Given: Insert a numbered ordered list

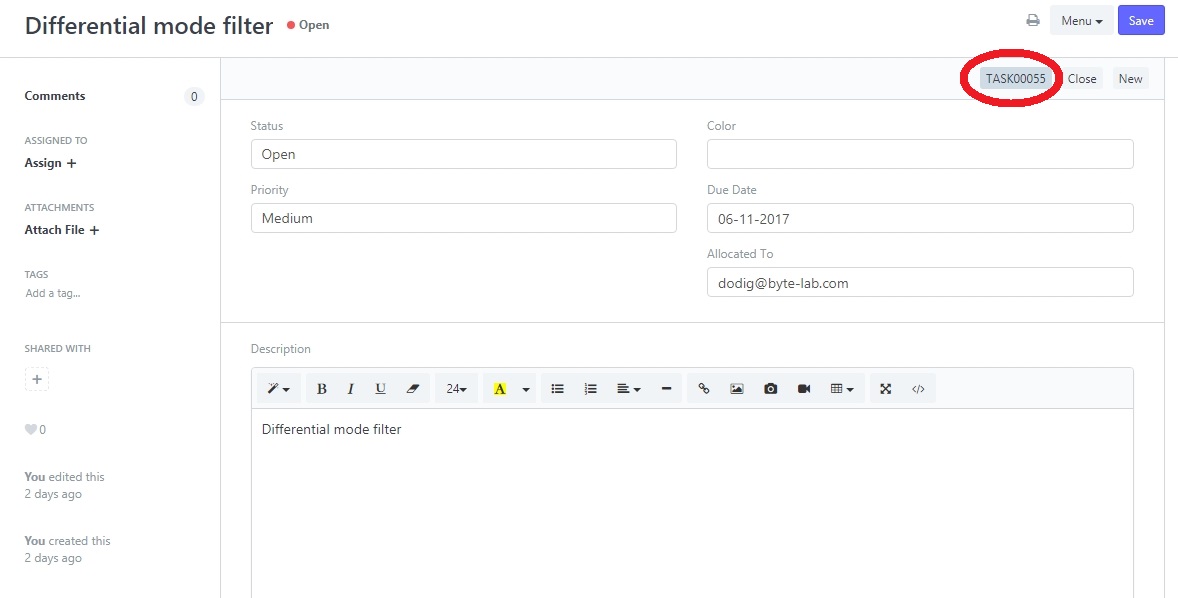Looking at the screenshot, I should (x=590, y=389).
